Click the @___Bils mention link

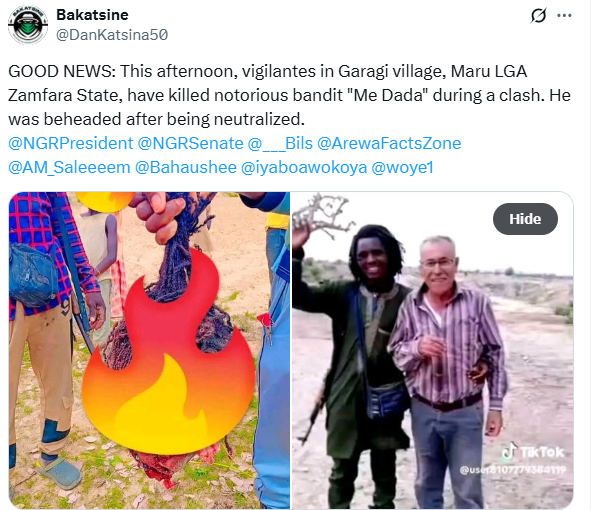[x=280, y=143]
